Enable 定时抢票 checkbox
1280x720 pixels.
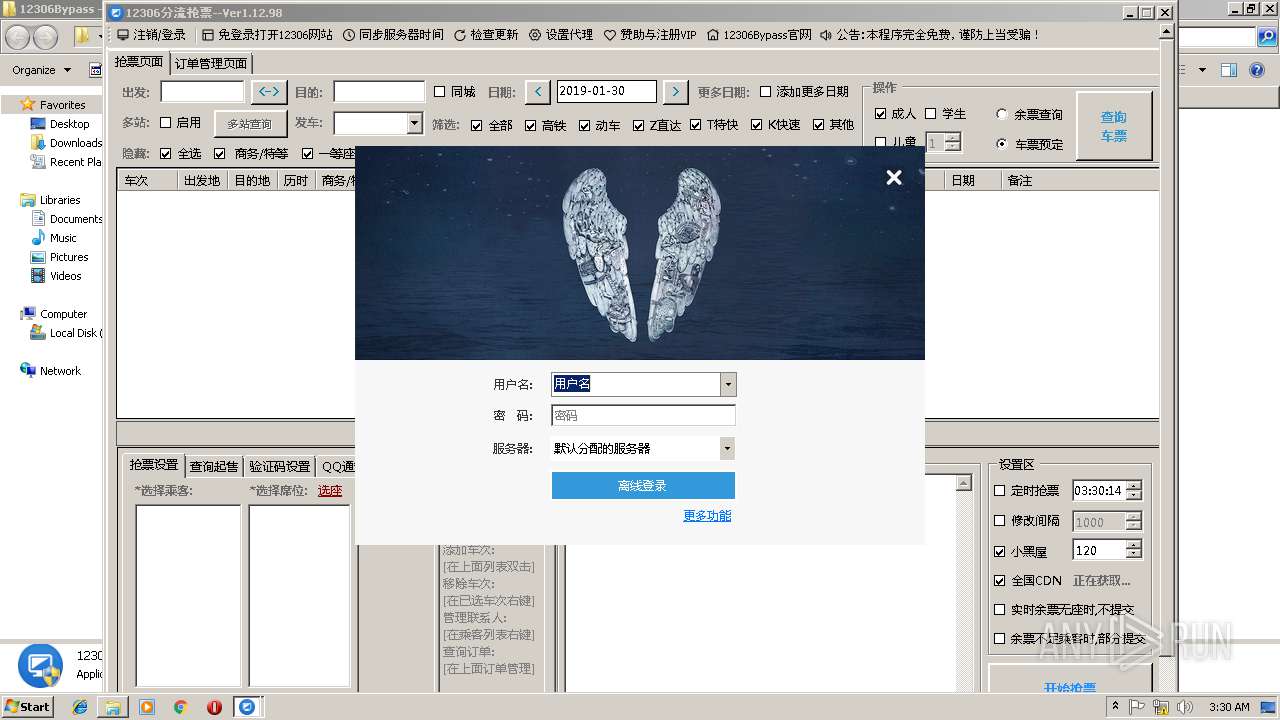pyautogui.click(x=1027, y=491)
